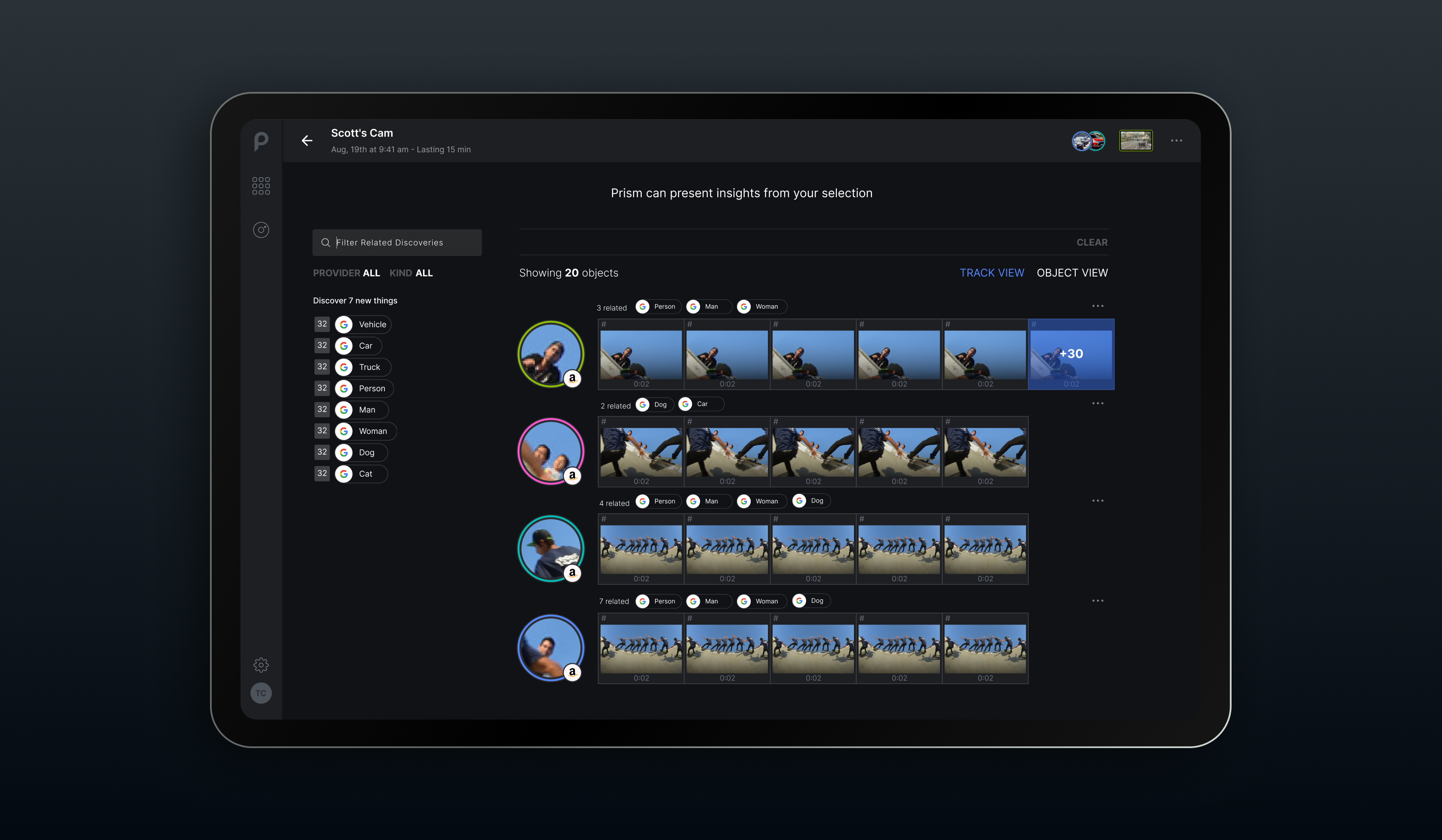Open three-dot options for the 3 related row
This screenshot has width=1442, height=840.
point(1097,306)
